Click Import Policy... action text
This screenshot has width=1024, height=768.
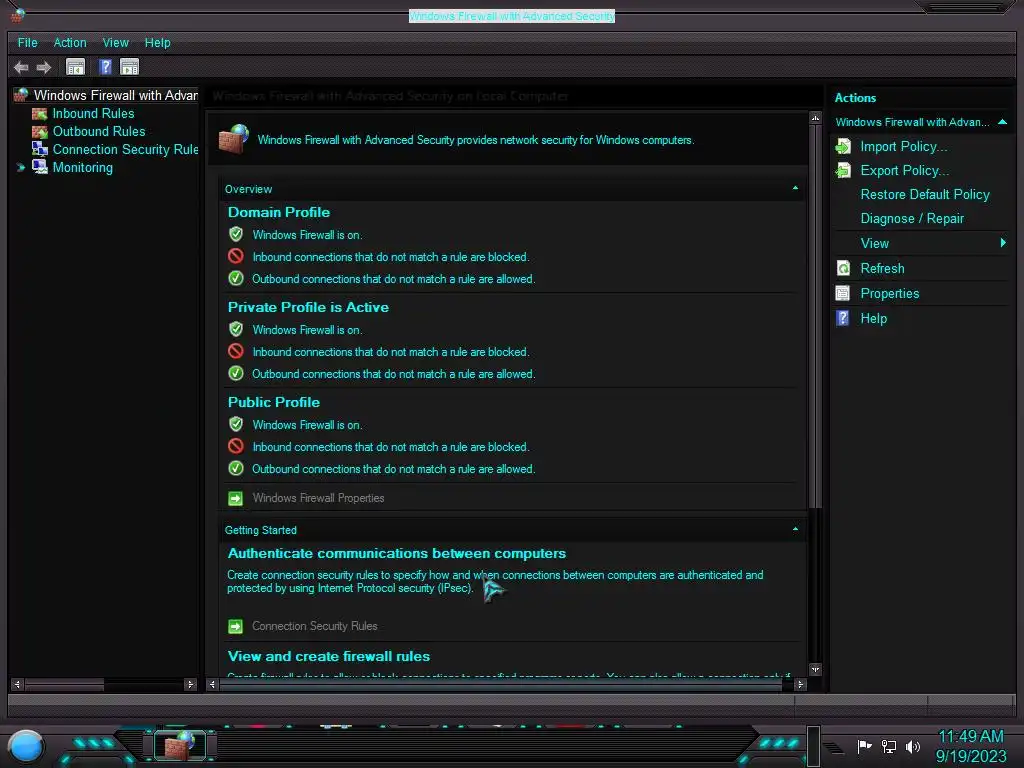(x=904, y=146)
